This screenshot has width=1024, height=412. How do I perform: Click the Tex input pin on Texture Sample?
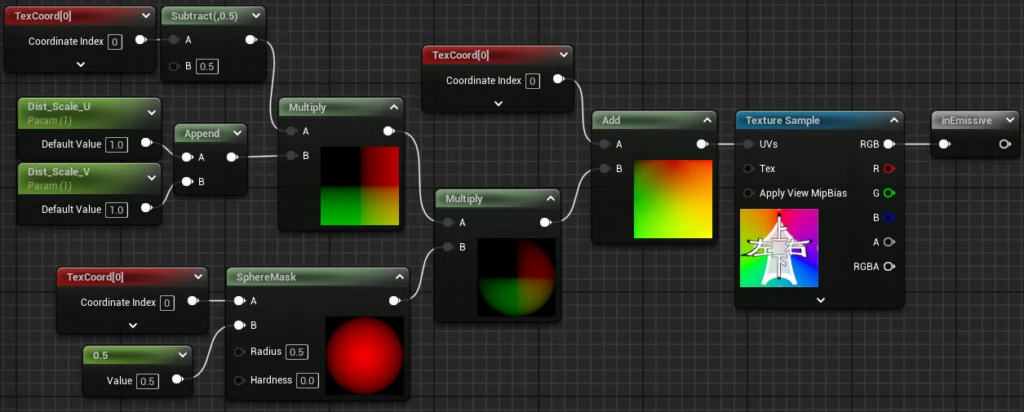click(748, 168)
